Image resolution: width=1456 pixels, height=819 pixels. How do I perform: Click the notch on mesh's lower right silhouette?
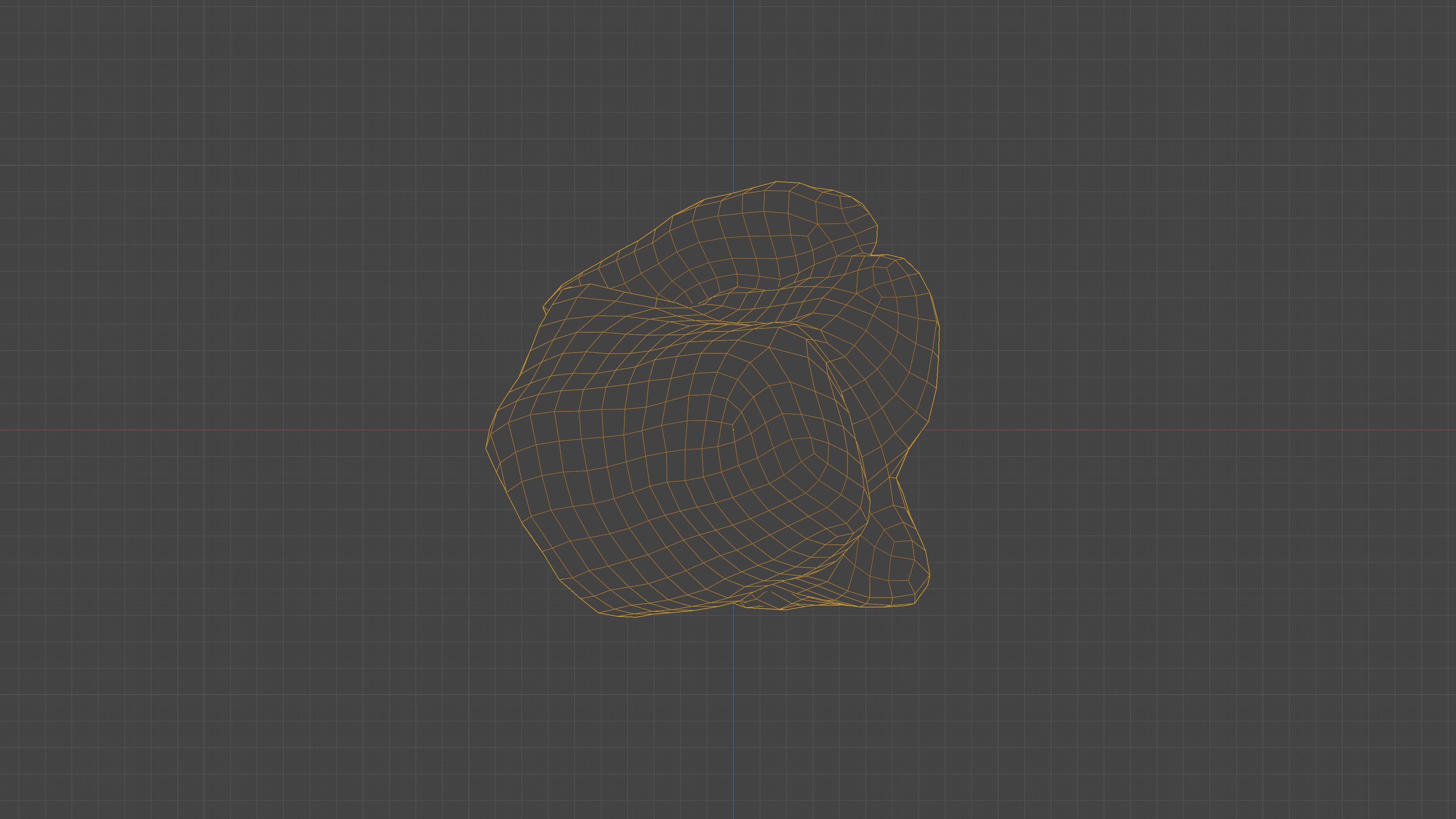pyautogui.click(x=896, y=478)
